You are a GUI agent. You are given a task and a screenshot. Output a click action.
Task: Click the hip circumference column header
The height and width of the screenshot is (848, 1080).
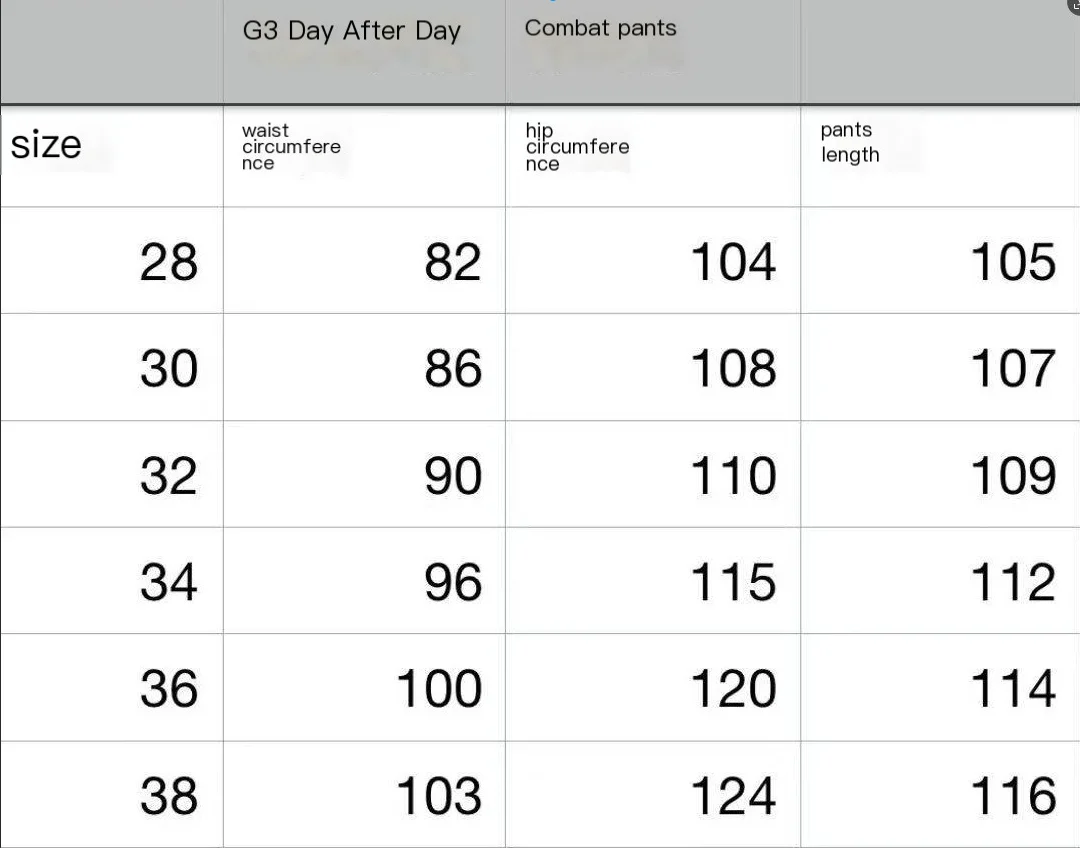pos(653,156)
